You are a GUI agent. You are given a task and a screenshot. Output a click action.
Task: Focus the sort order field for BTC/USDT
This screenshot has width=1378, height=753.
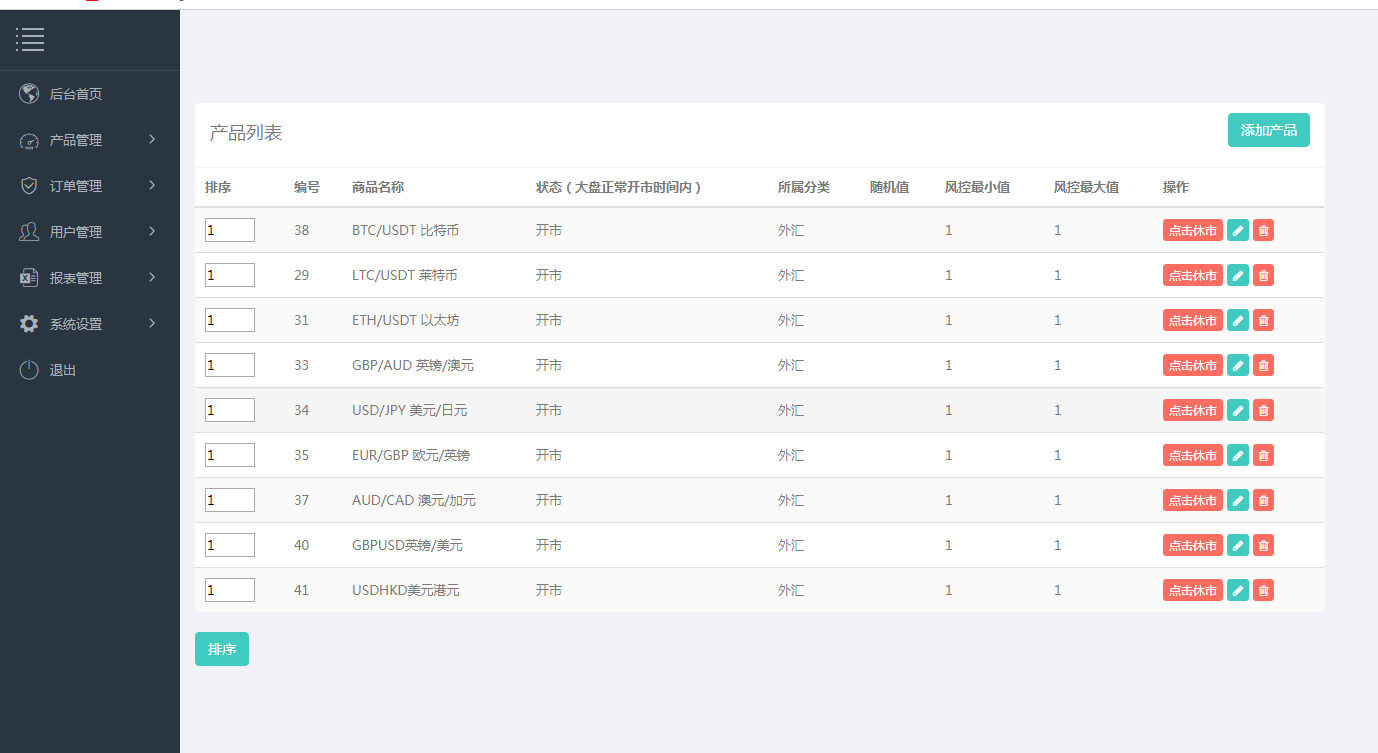coord(230,230)
